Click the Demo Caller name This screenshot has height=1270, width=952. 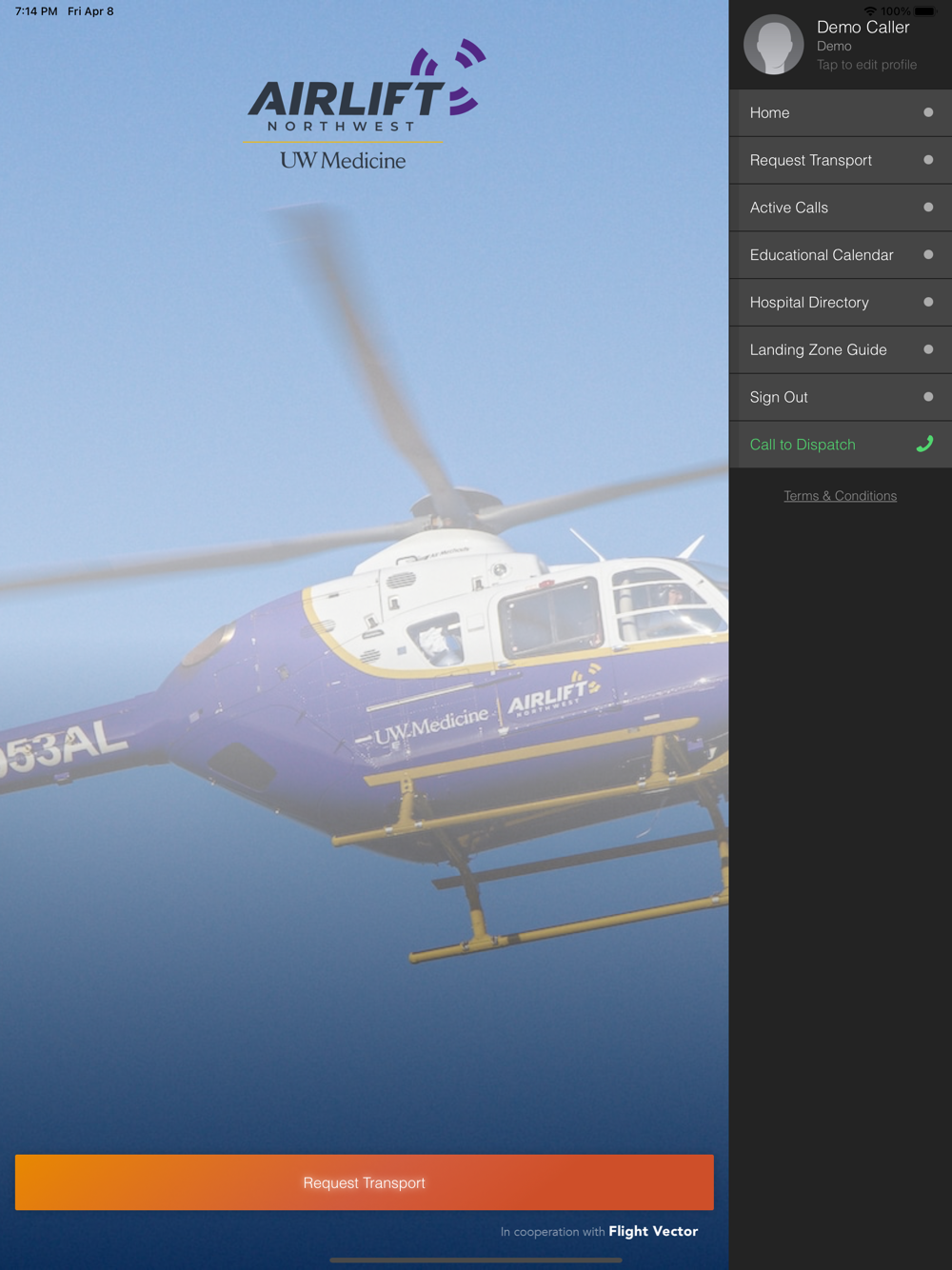click(x=863, y=28)
